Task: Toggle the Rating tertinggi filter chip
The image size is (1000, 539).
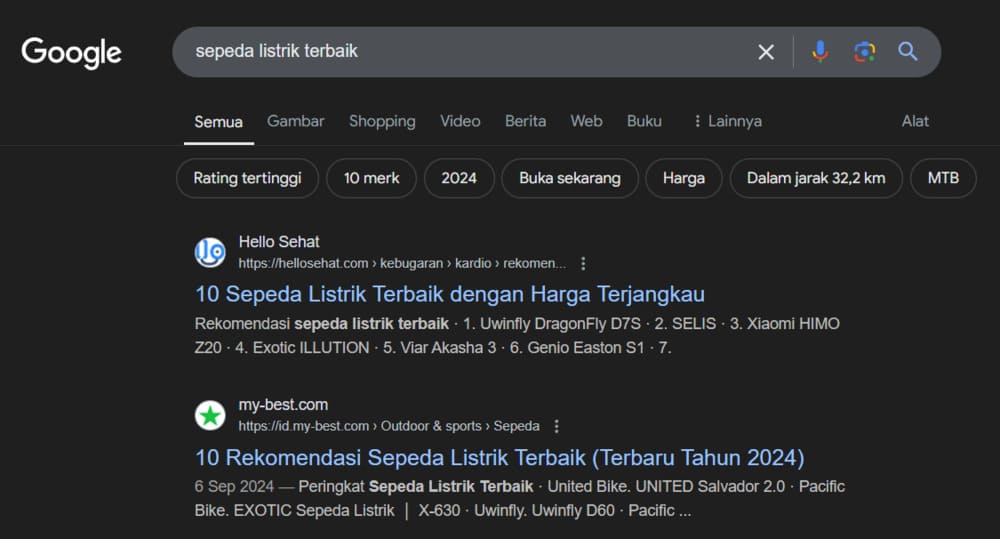Action: coord(247,178)
